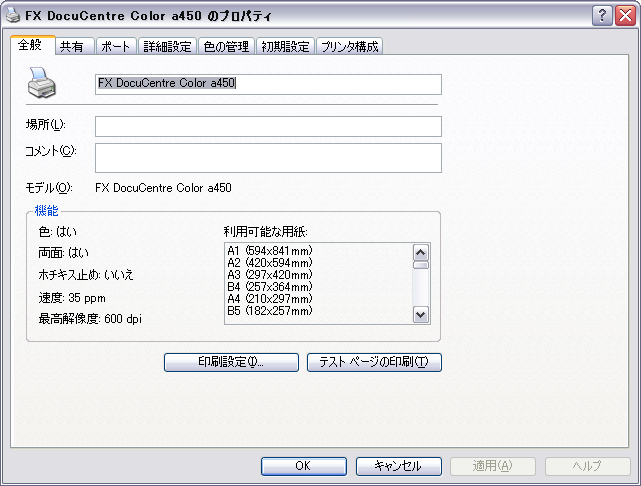The height and width of the screenshot is (486, 641).
Task: Click the キャンセル button
Action: click(397, 466)
